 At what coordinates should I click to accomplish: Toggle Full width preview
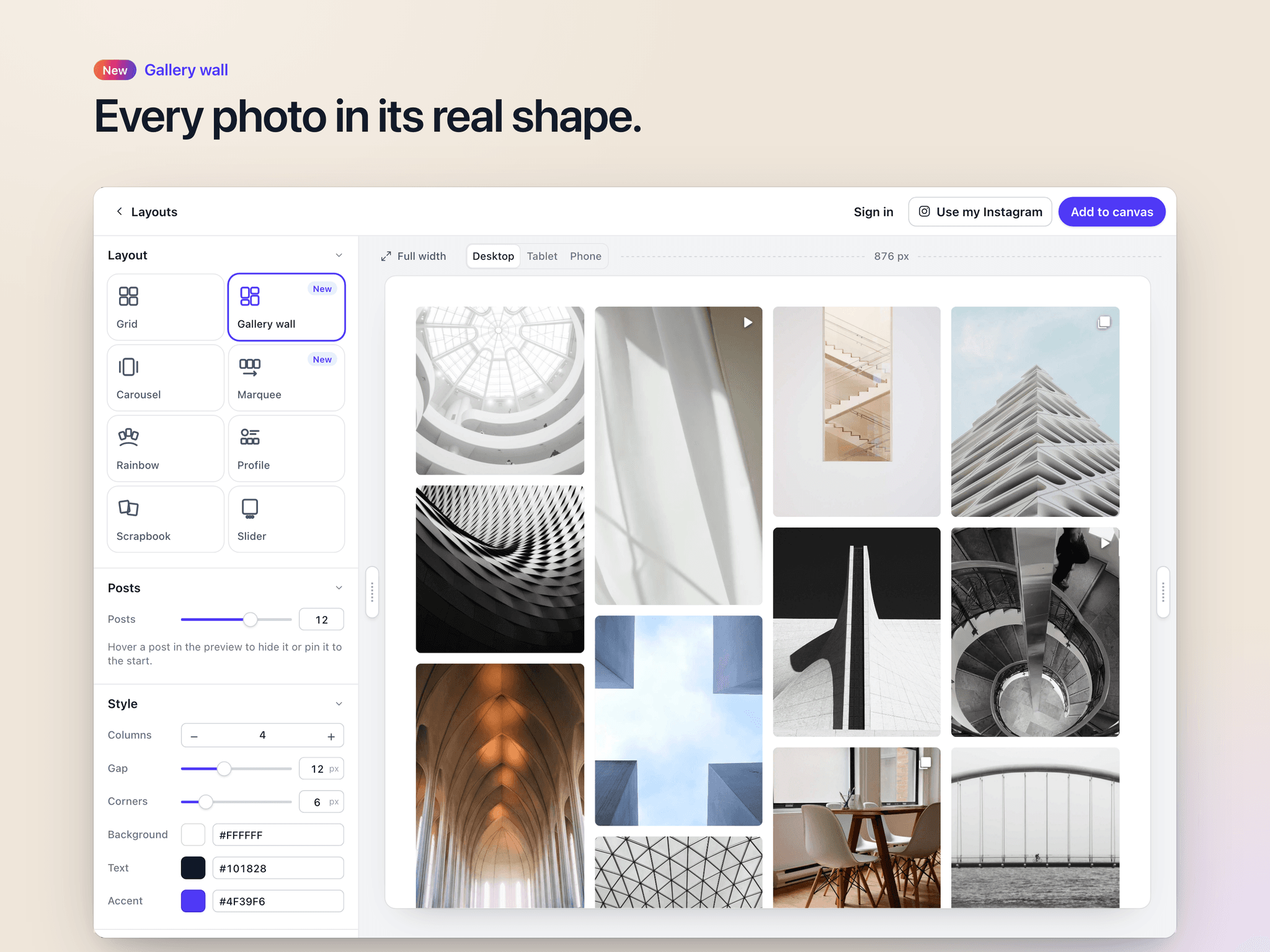click(414, 256)
